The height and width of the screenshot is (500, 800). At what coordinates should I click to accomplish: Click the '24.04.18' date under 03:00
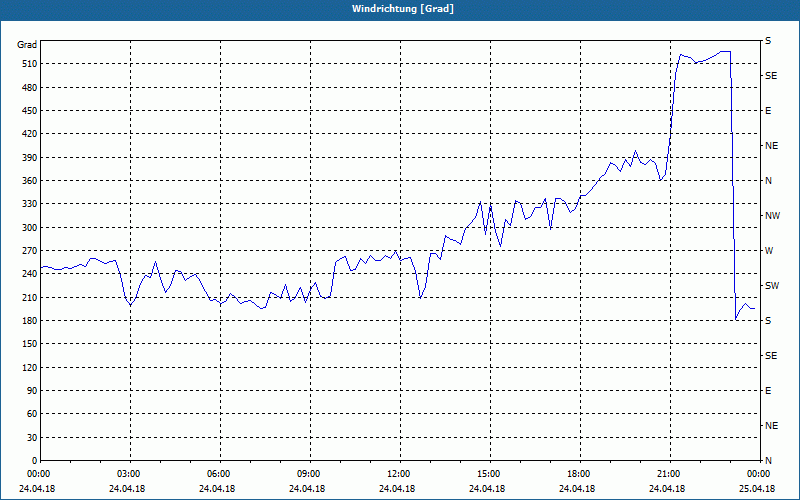point(128,489)
